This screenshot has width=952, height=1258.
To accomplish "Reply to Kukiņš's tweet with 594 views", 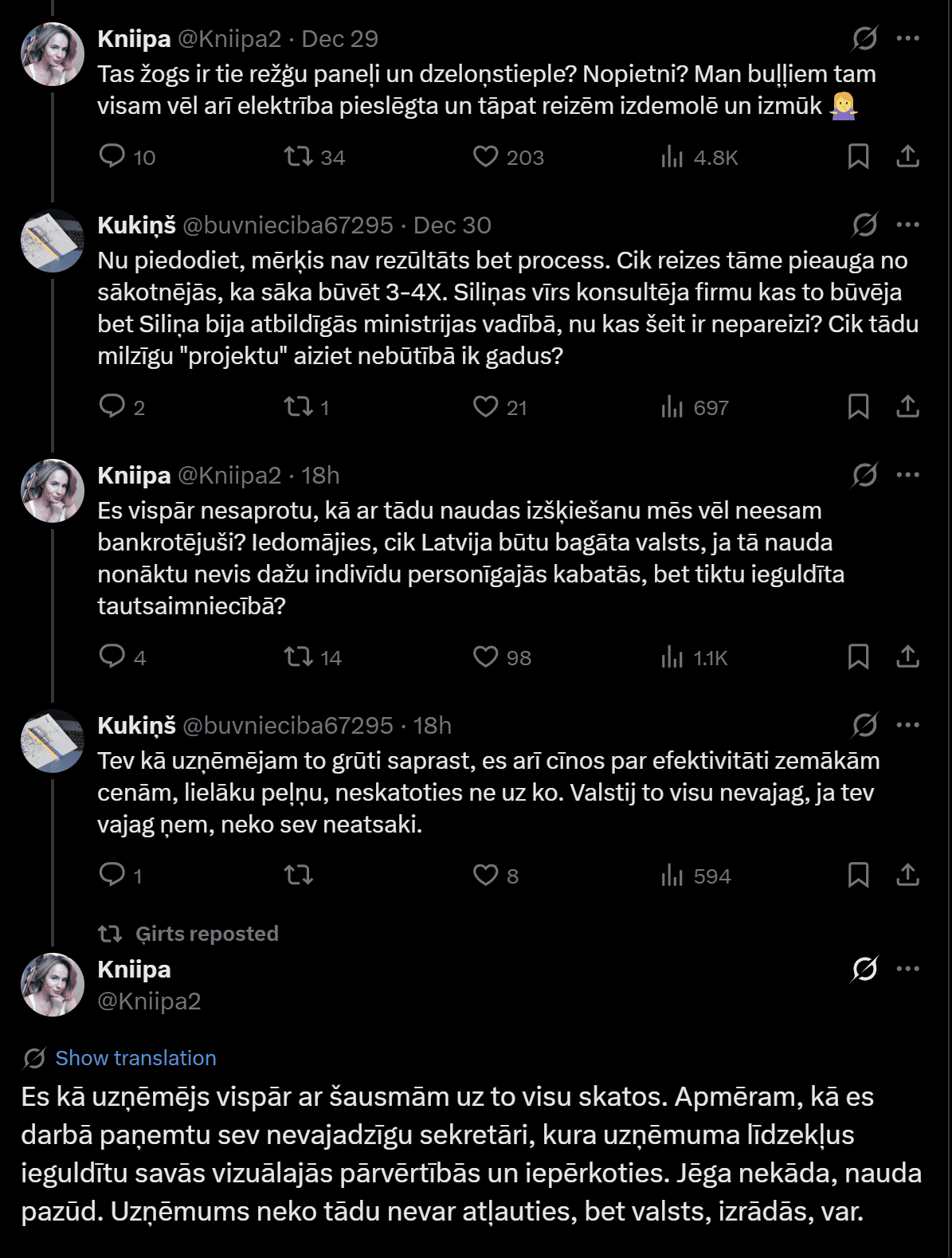I will (112, 875).
